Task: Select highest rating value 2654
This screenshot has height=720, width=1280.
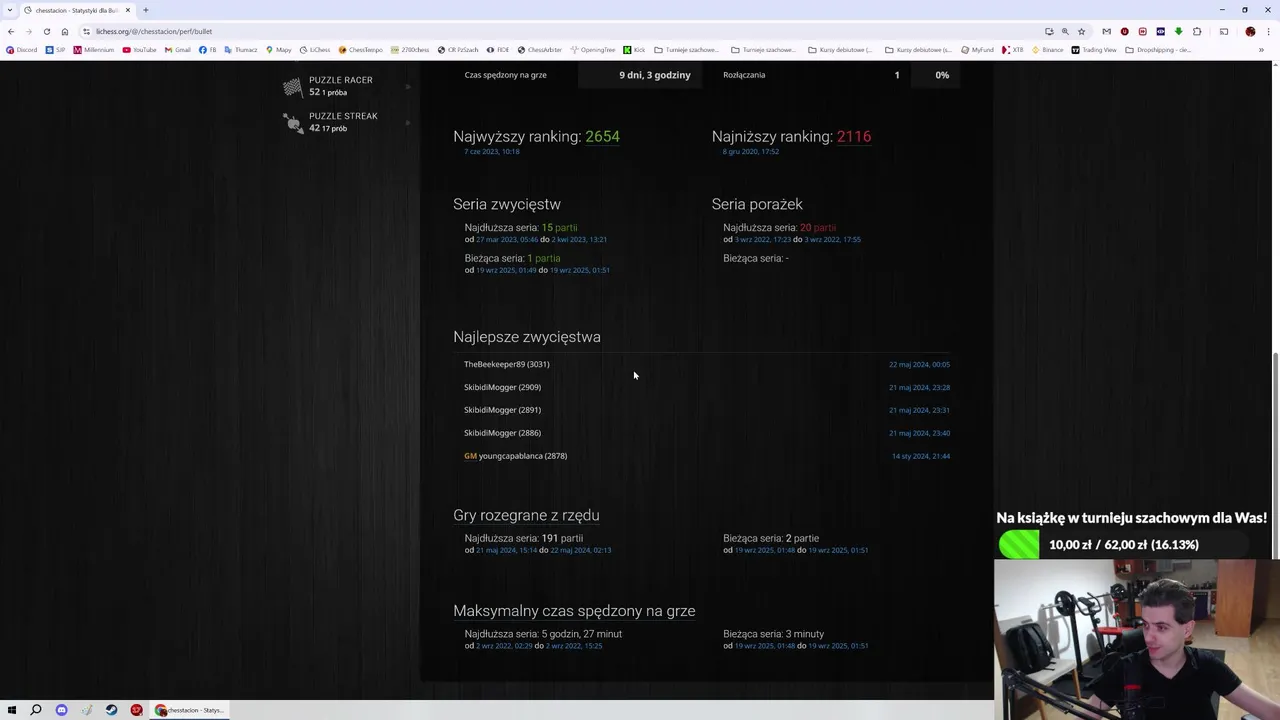Action: tap(602, 136)
